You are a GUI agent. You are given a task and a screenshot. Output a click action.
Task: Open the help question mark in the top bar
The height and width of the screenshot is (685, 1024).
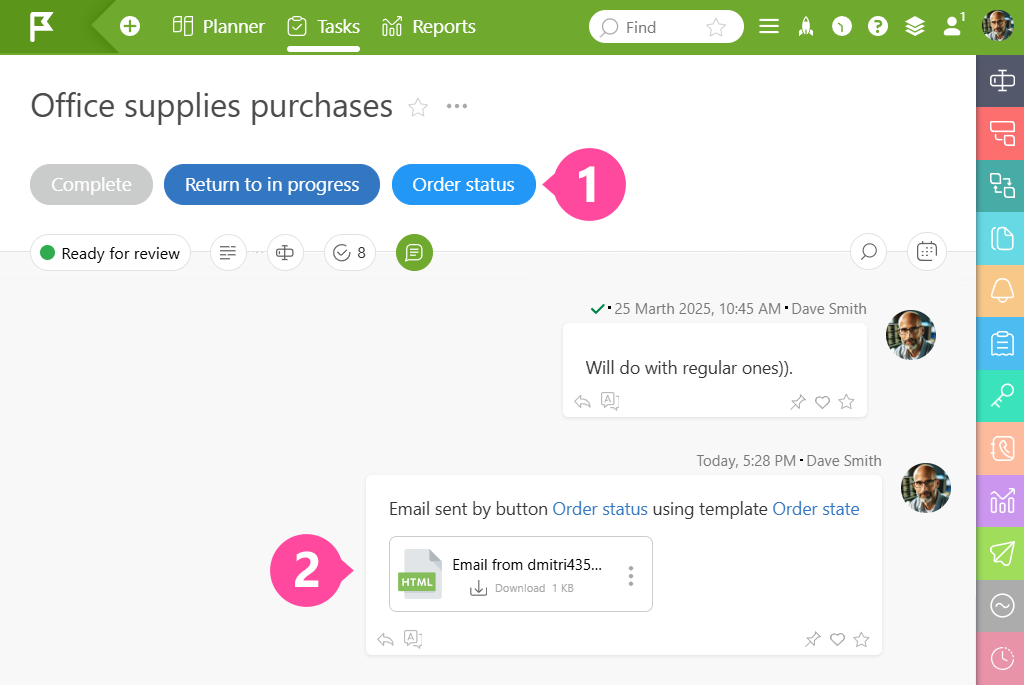point(878,26)
